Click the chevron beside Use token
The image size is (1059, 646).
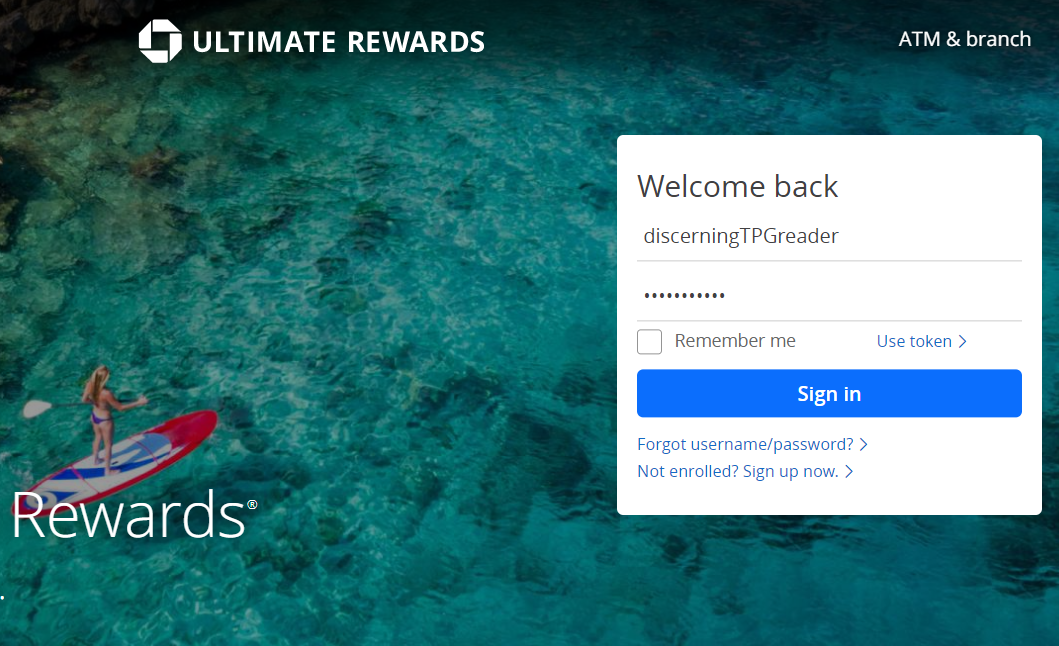point(962,342)
